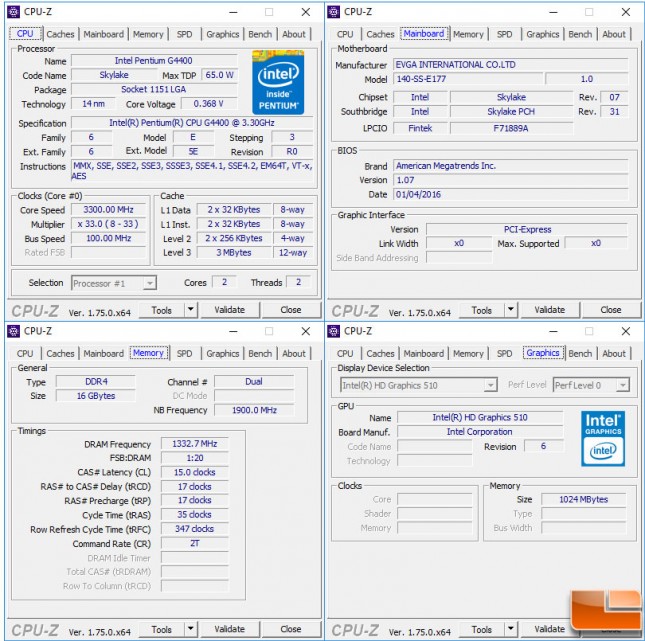Open About tab in the Mainboard window
645x641 pixels.
(x=614, y=34)
